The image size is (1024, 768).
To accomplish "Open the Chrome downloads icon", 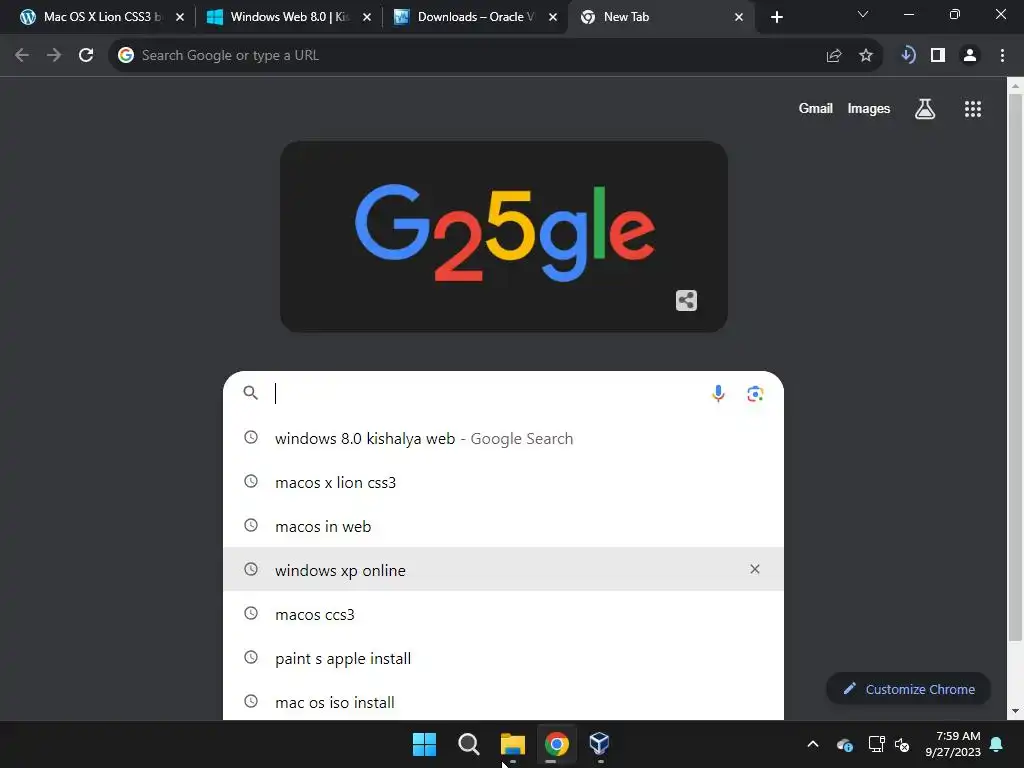I will [x=907, y=56].
